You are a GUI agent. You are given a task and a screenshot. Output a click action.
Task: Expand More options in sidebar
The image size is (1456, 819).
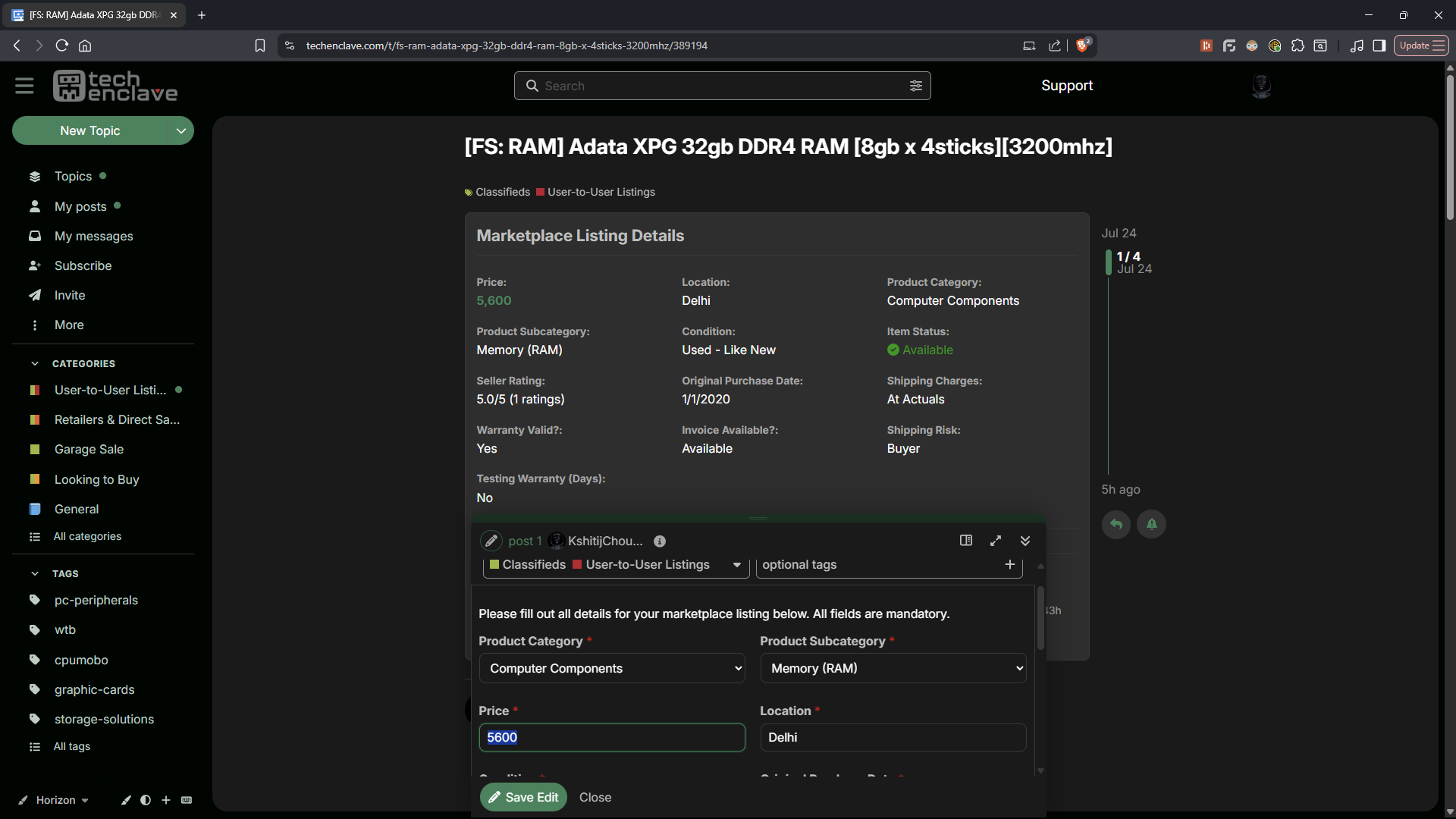click(68, 325)
